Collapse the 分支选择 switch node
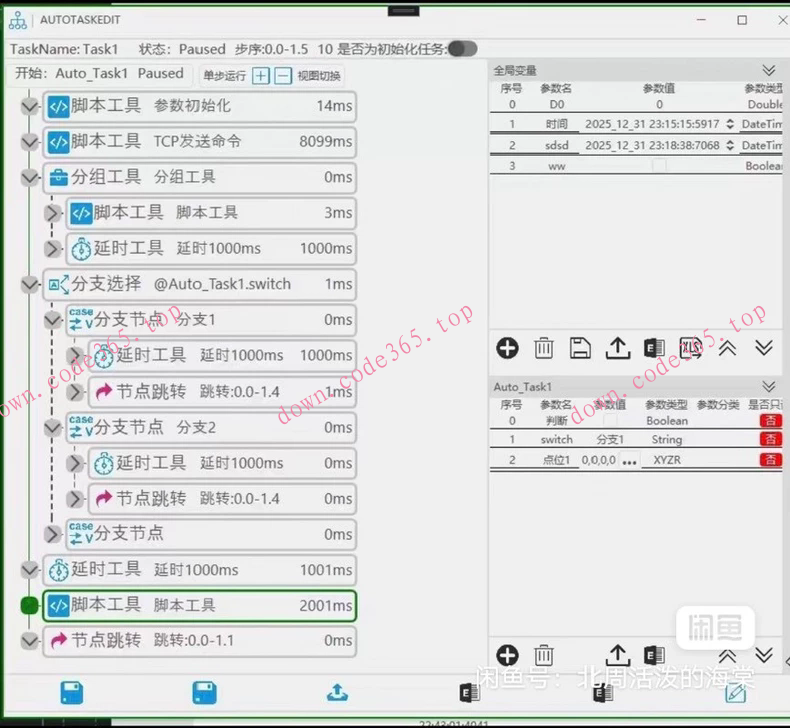This screenshot has width=790, height=728. pos(30,285)
